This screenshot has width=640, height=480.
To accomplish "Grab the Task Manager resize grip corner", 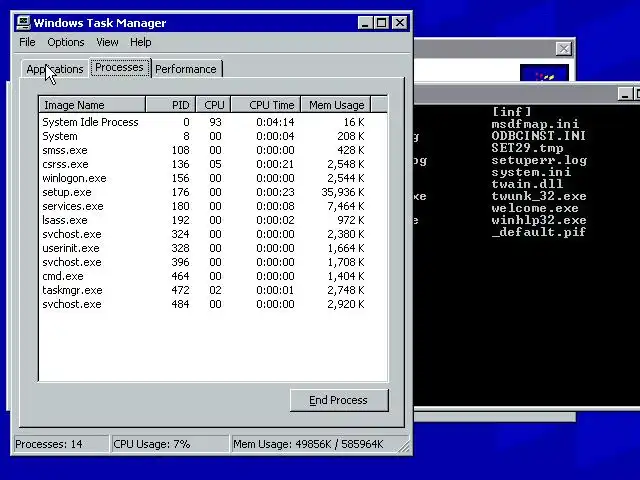I will pyautogui.click(x=405, y=447).
